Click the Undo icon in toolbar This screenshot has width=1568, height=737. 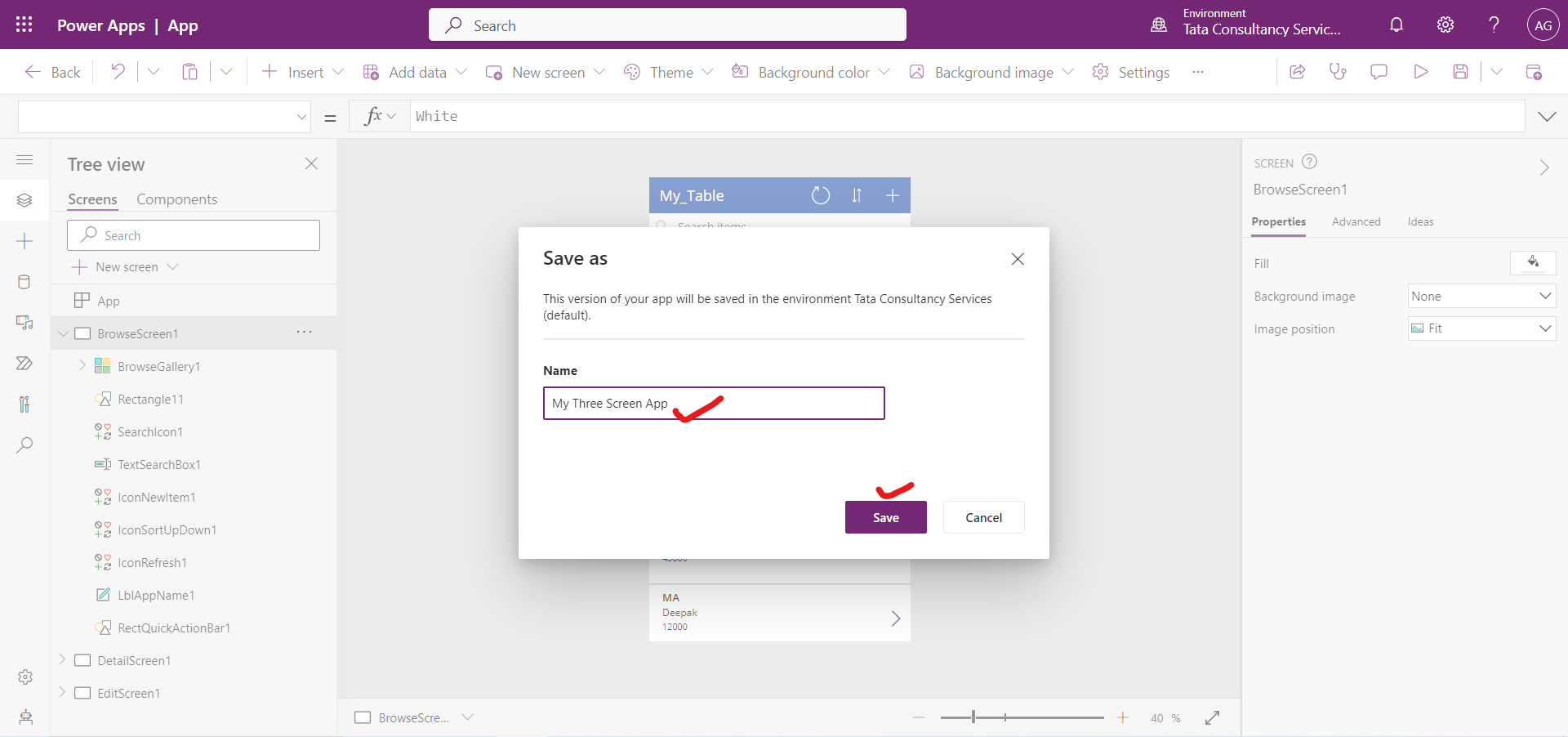(118, 72)
